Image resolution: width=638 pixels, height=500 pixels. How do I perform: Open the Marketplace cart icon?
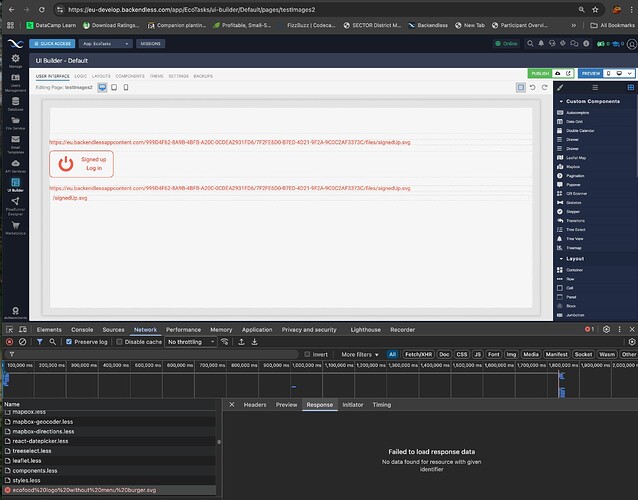point(14,225)
